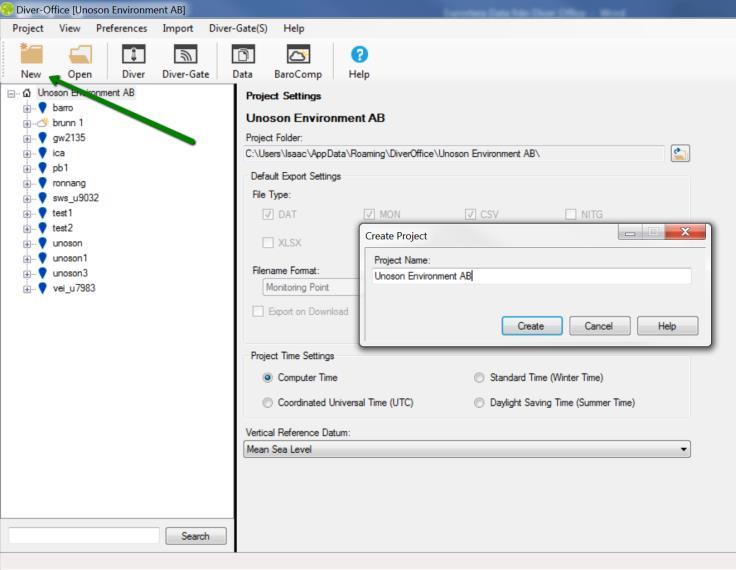The image size is (736, 570).
Task: Click the search text box in tree panel
Action: (x=84, y=536)
